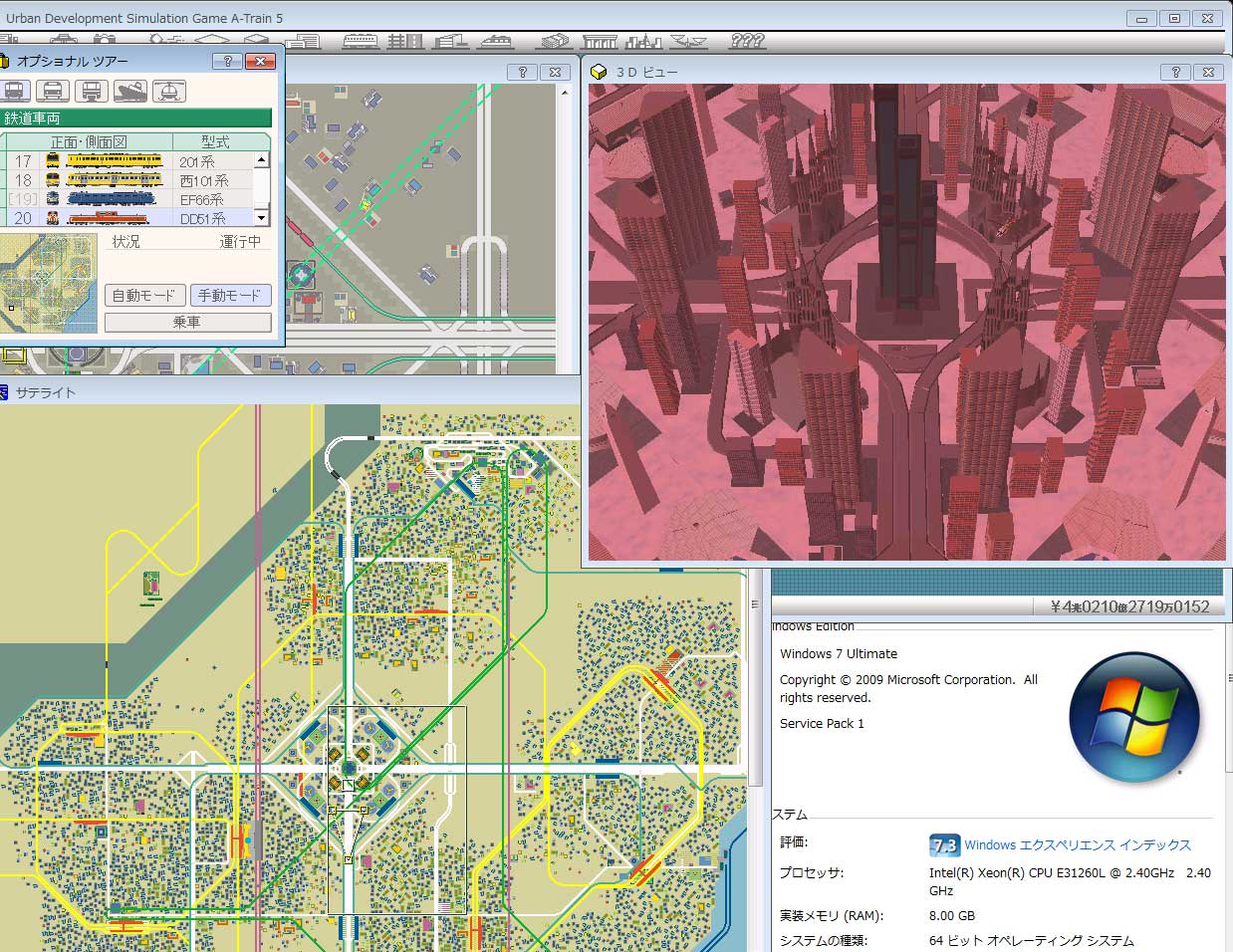Click the ??? help icon in main toolbar

tap(746, 41)
